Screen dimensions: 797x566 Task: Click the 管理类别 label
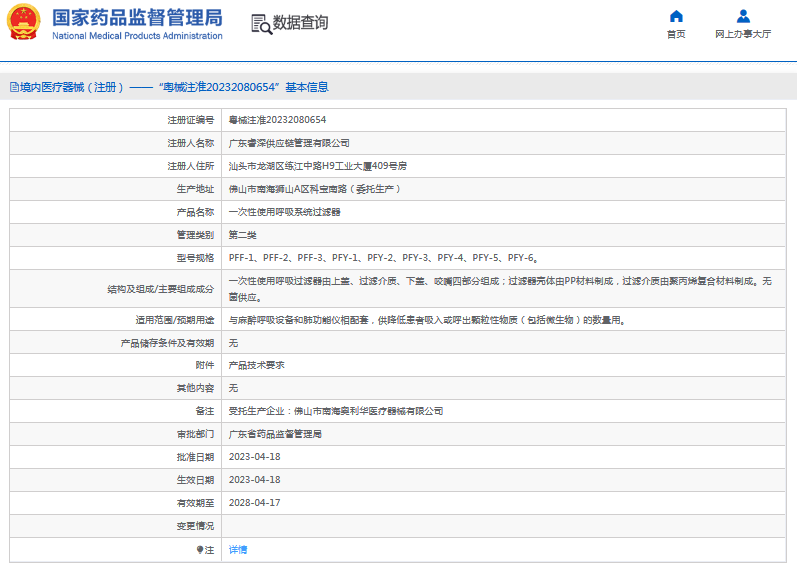pos(196,235)
